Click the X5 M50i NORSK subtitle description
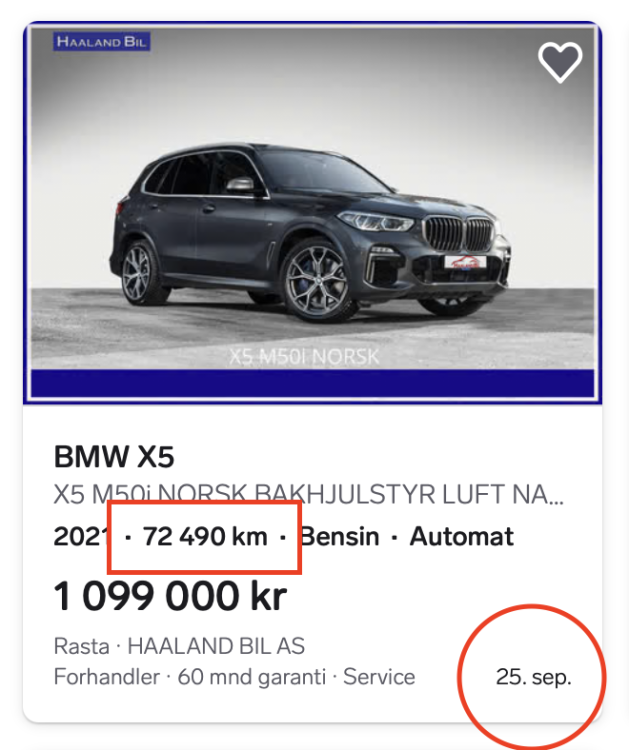Viewport: 629px width, 750px height. pos(308,496)
